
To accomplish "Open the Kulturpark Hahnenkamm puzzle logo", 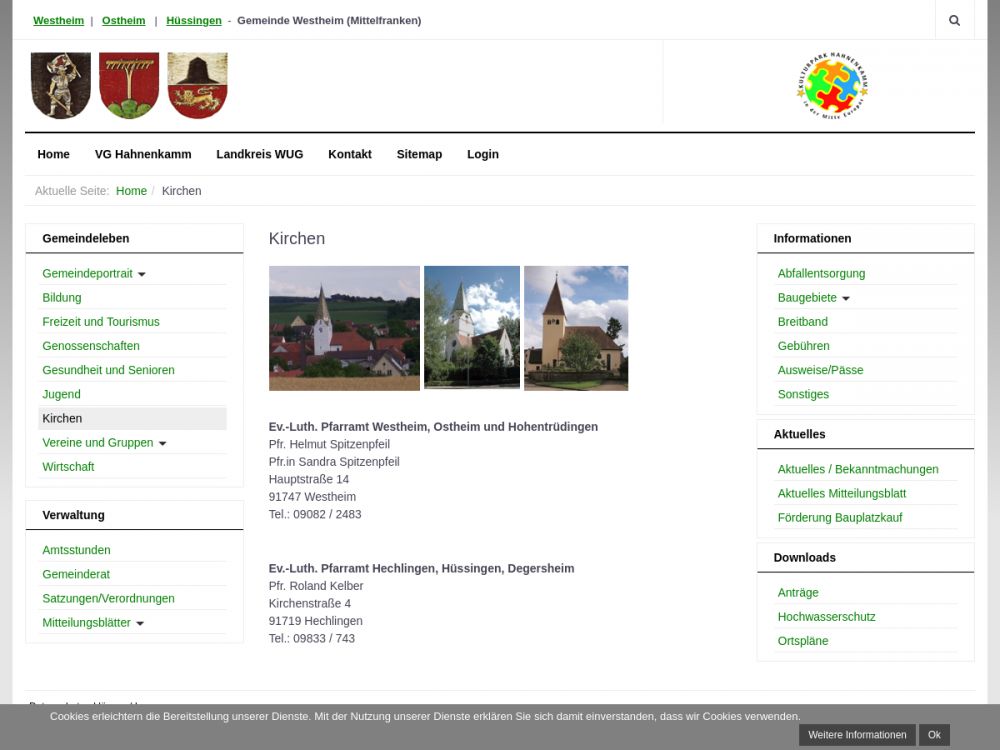I will (832, 87).
